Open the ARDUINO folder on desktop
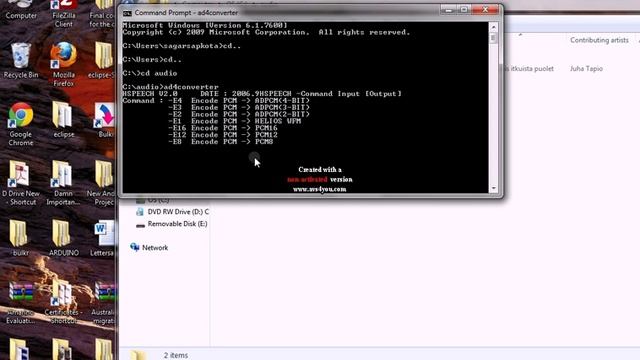The image size is (640, 360). pos(63,238)
